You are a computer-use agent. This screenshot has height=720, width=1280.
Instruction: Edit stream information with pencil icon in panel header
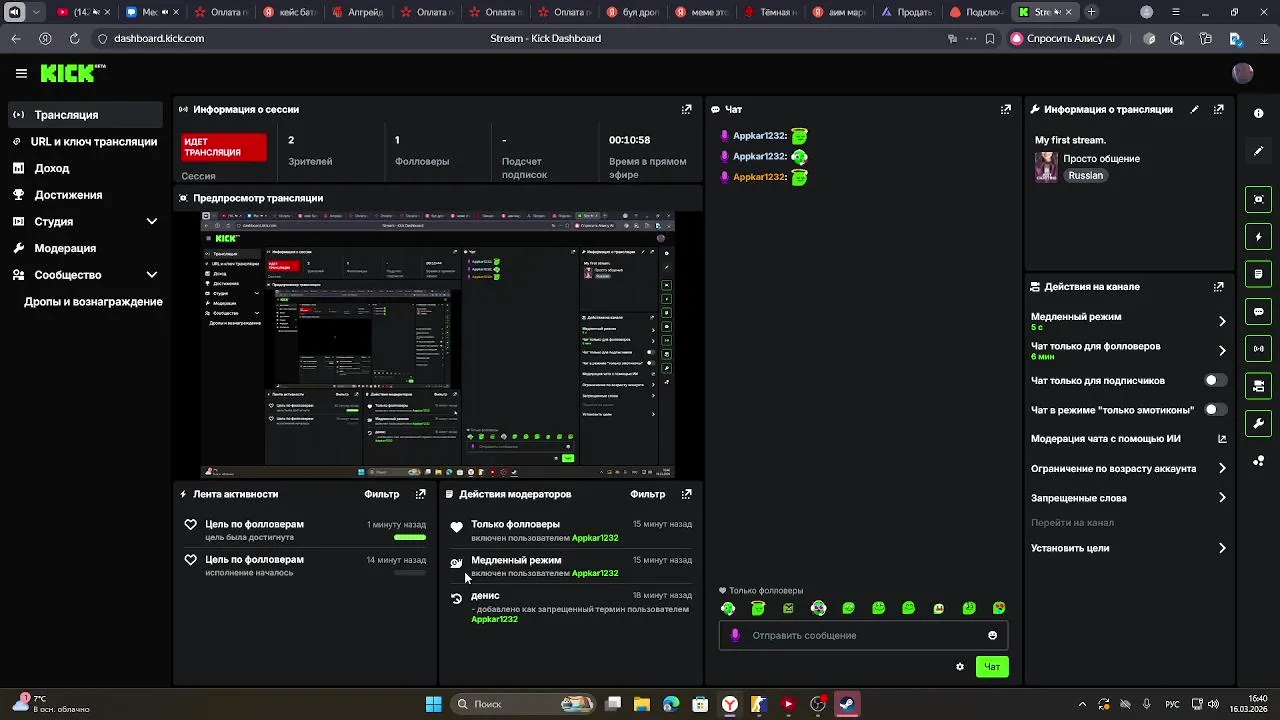coord(1194,109)
